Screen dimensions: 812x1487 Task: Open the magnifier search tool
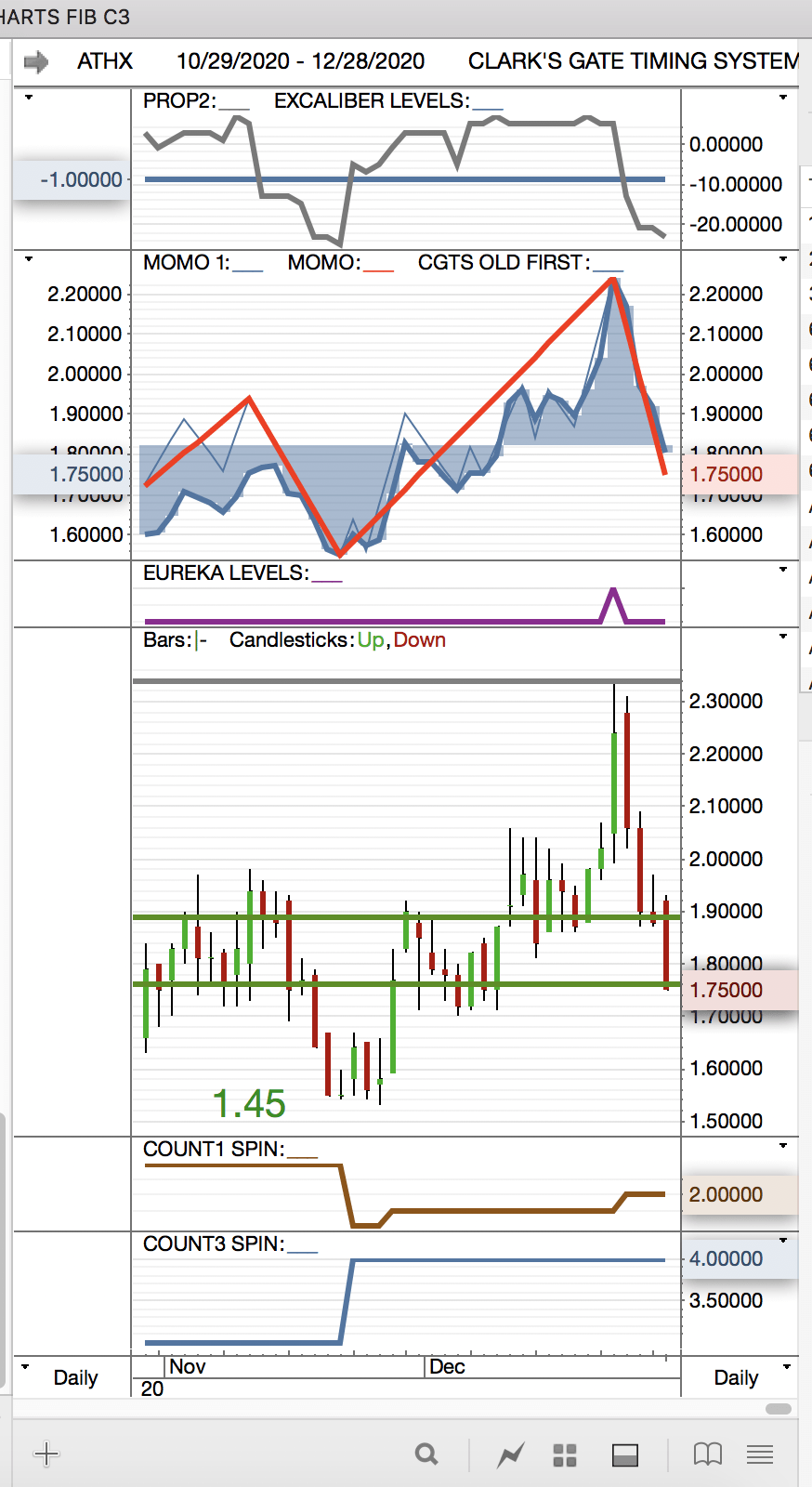426,1454
